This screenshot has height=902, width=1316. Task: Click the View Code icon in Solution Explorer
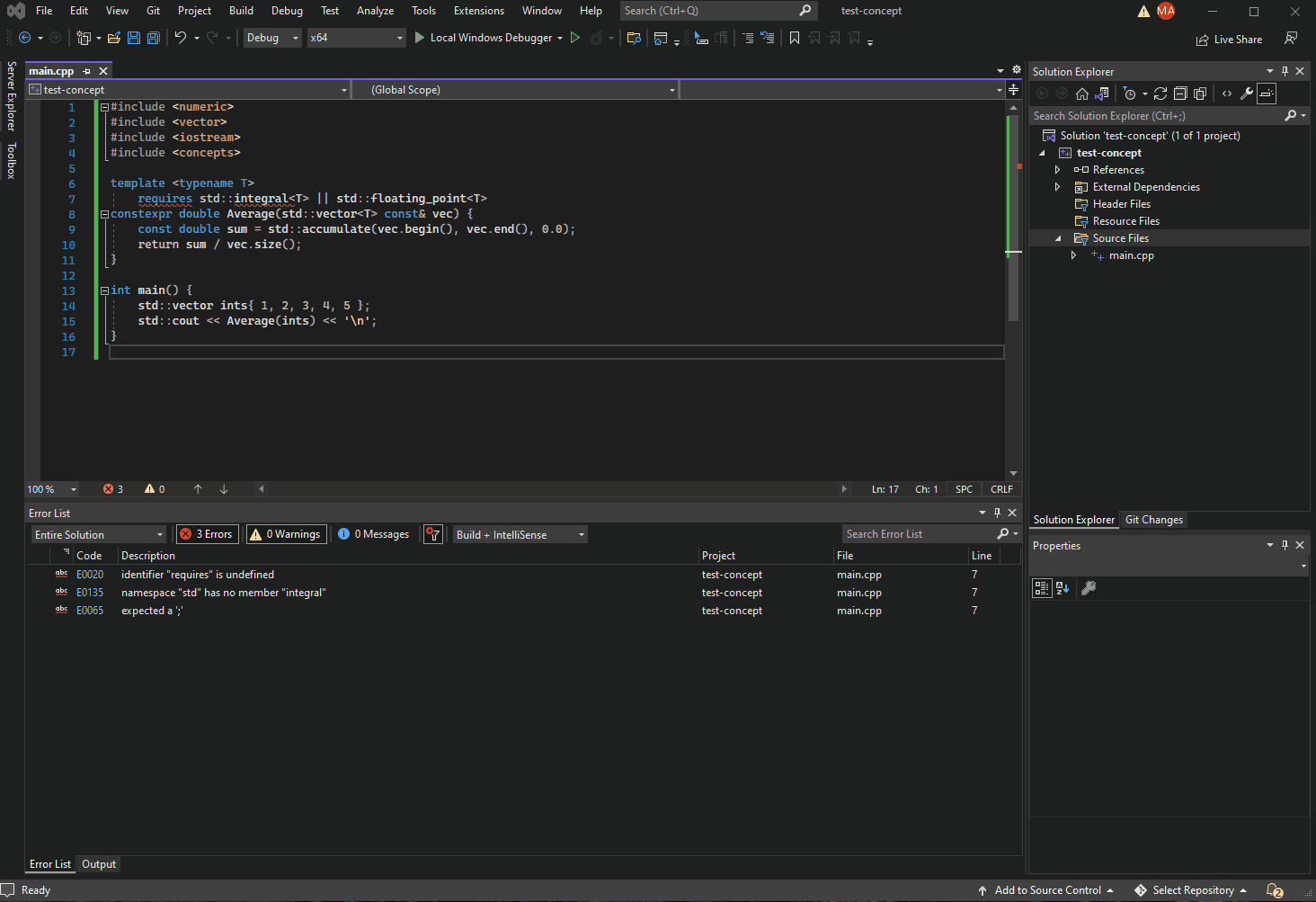tap(1227, 94)
